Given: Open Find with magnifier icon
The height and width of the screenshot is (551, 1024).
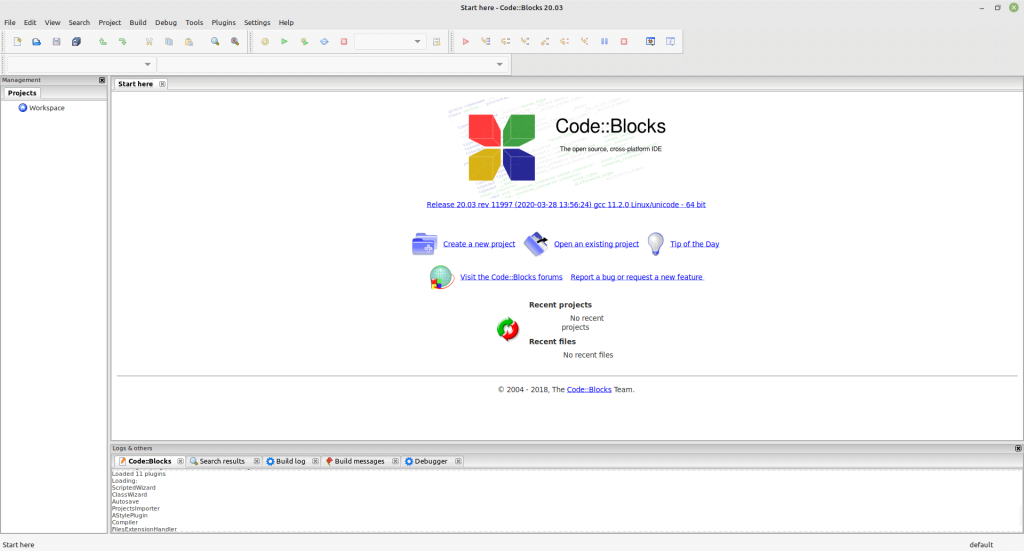Looking at the screenshot, I should 215,41.
